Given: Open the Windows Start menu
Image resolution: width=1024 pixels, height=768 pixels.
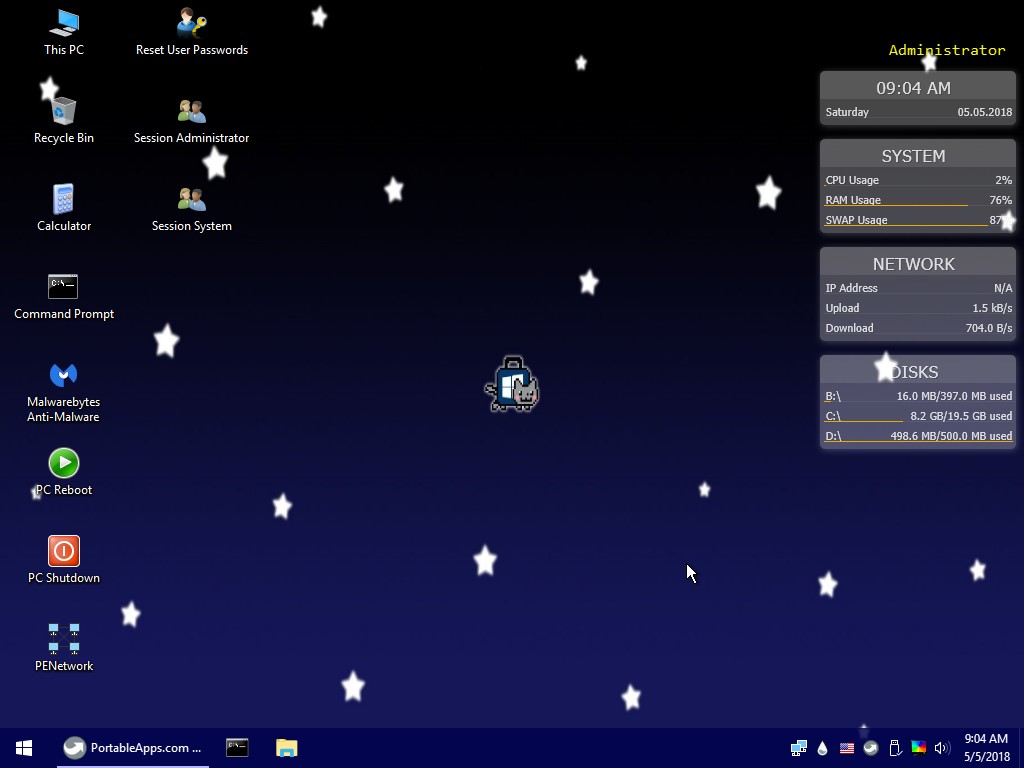Looking at the screenshot, I should (24, 748).
